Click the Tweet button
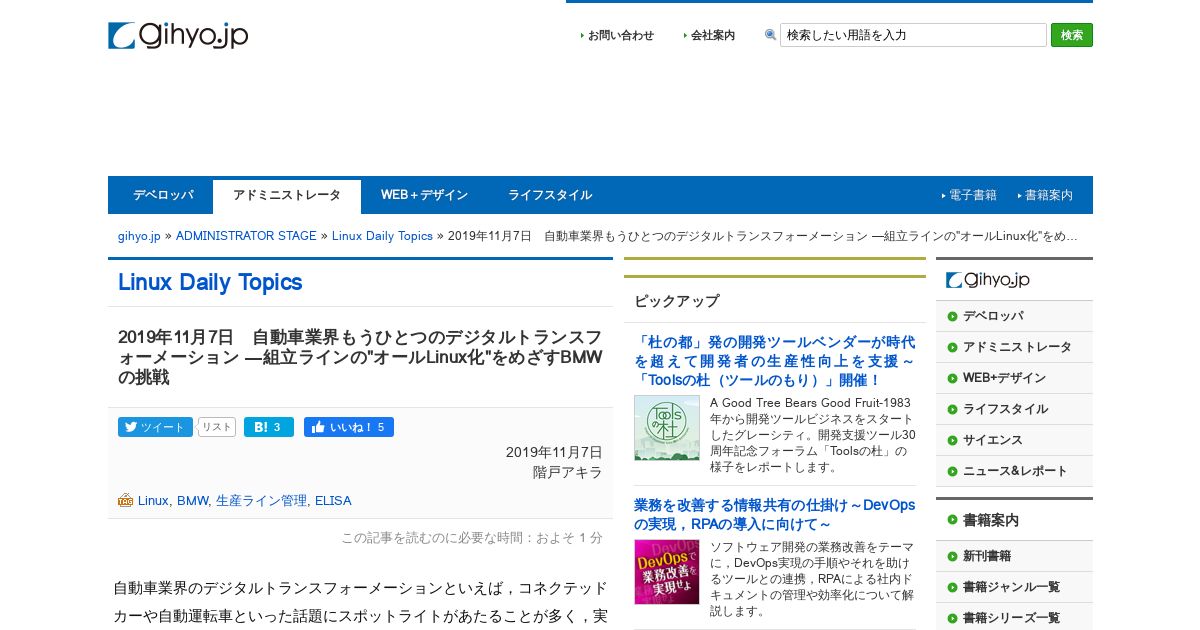This screenshot has width=1200, height=630. (x=155, y=427)
